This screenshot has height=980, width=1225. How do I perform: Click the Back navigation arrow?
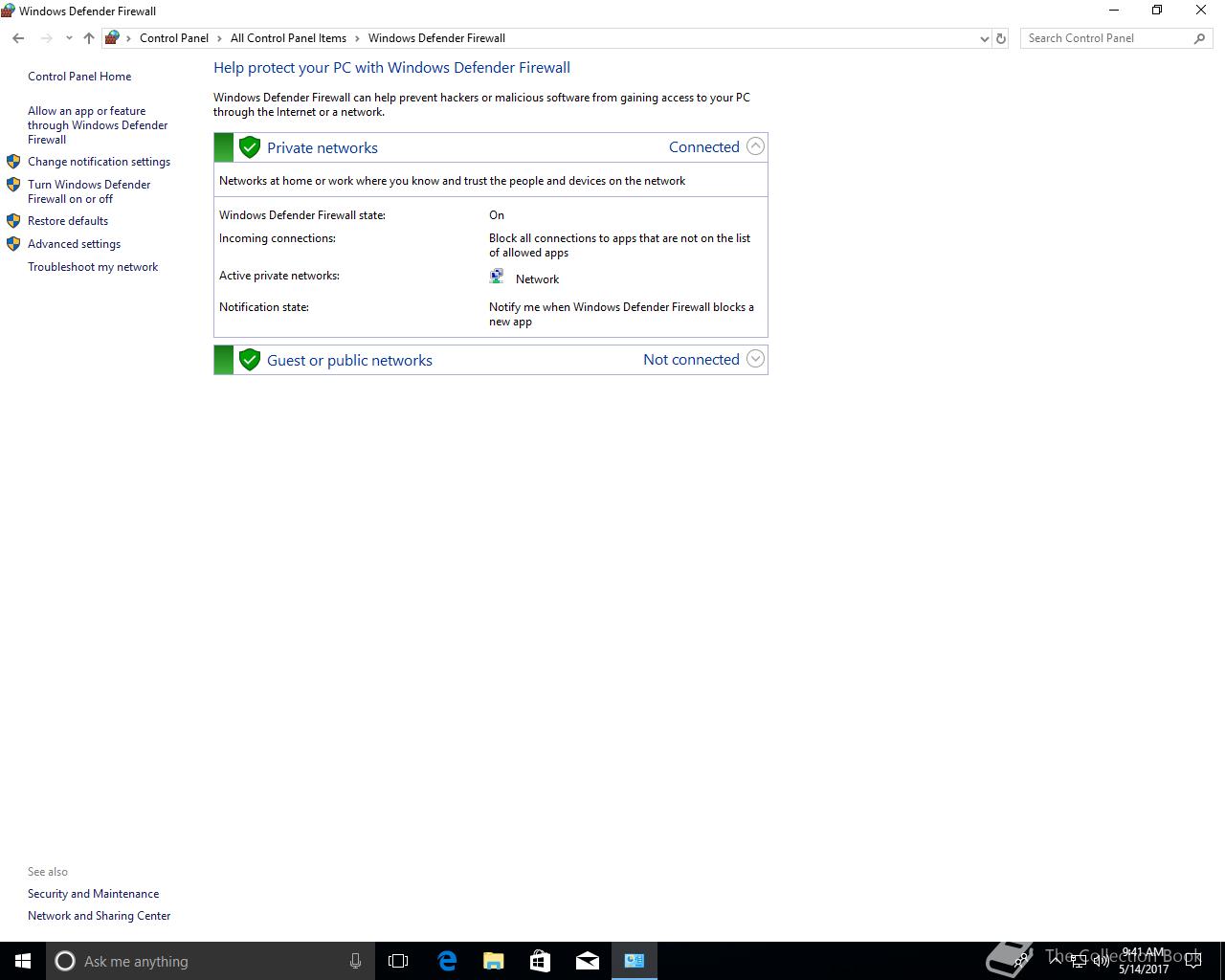coord(18,38)
